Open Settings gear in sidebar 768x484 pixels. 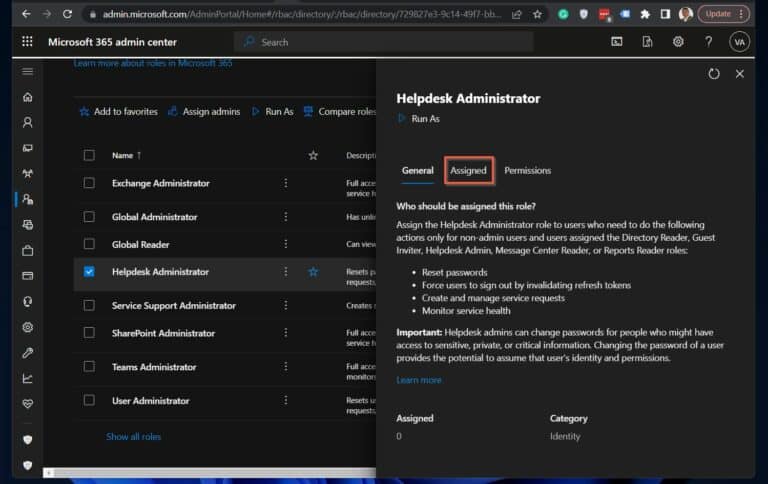point(28,327)
